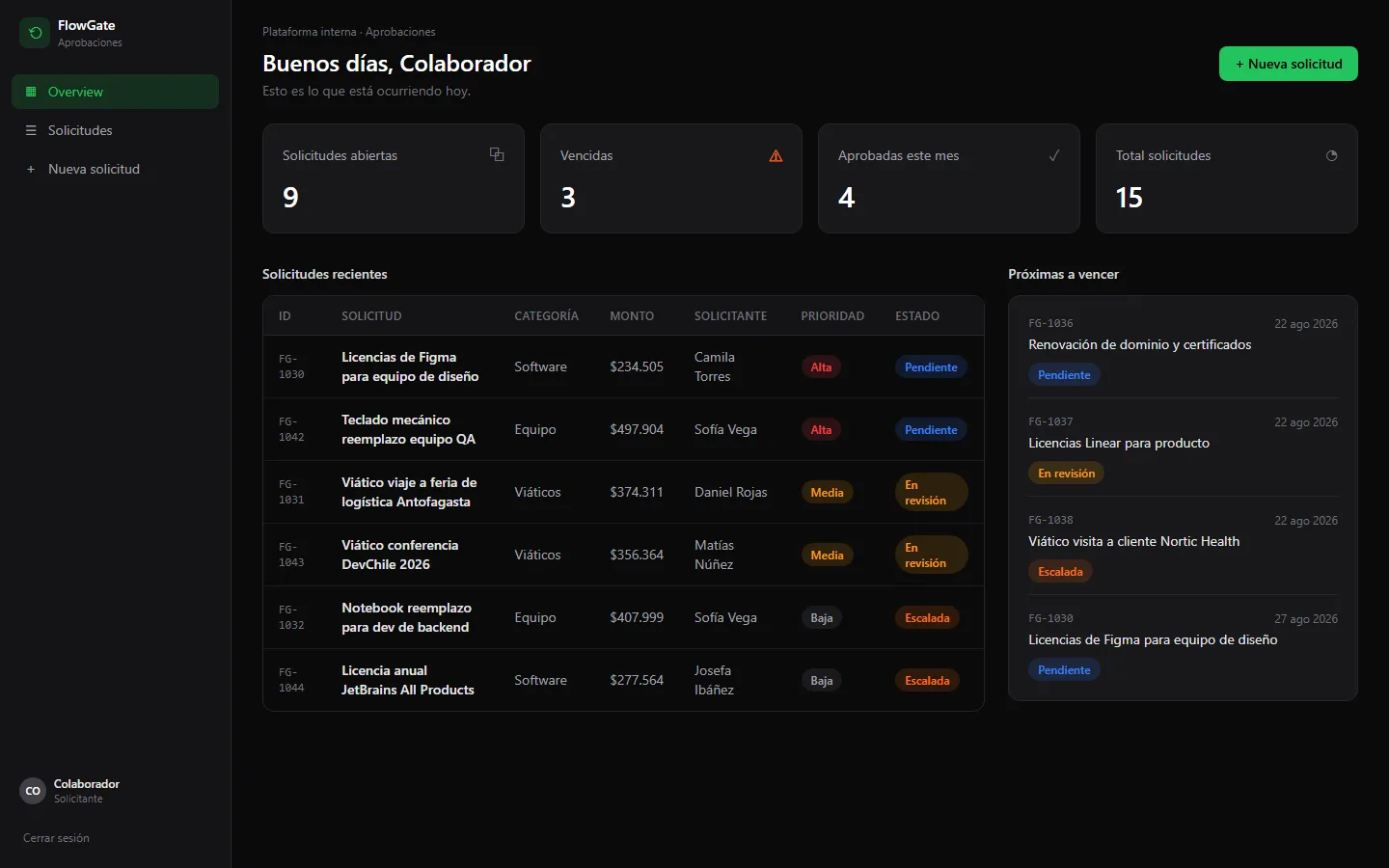Click the Media badge in Matías Núñez row
1389x868 pixels.
tap(827, 556)
